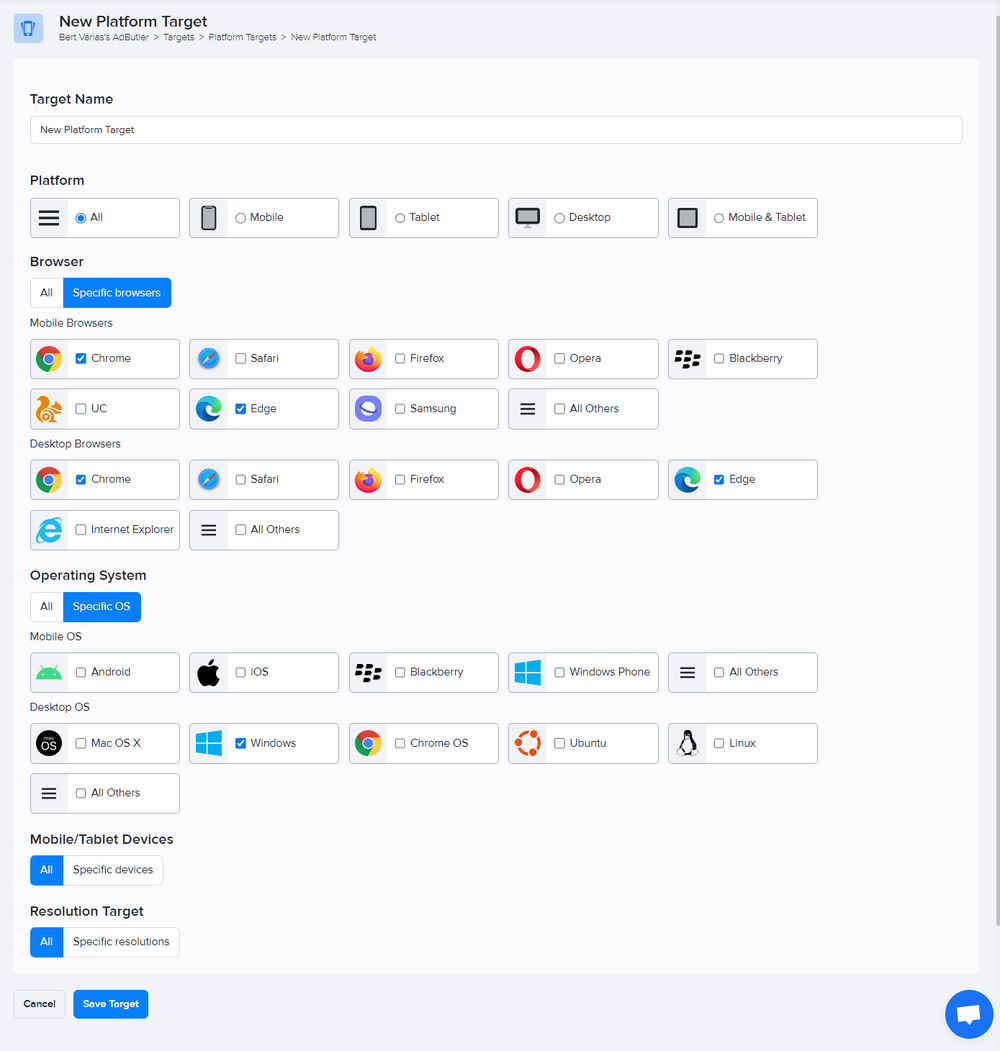Image resolution: width=1000 pixels, height=1051 pixels.
Task: Click the page vertical scrollbar
Action: point(997,469)
